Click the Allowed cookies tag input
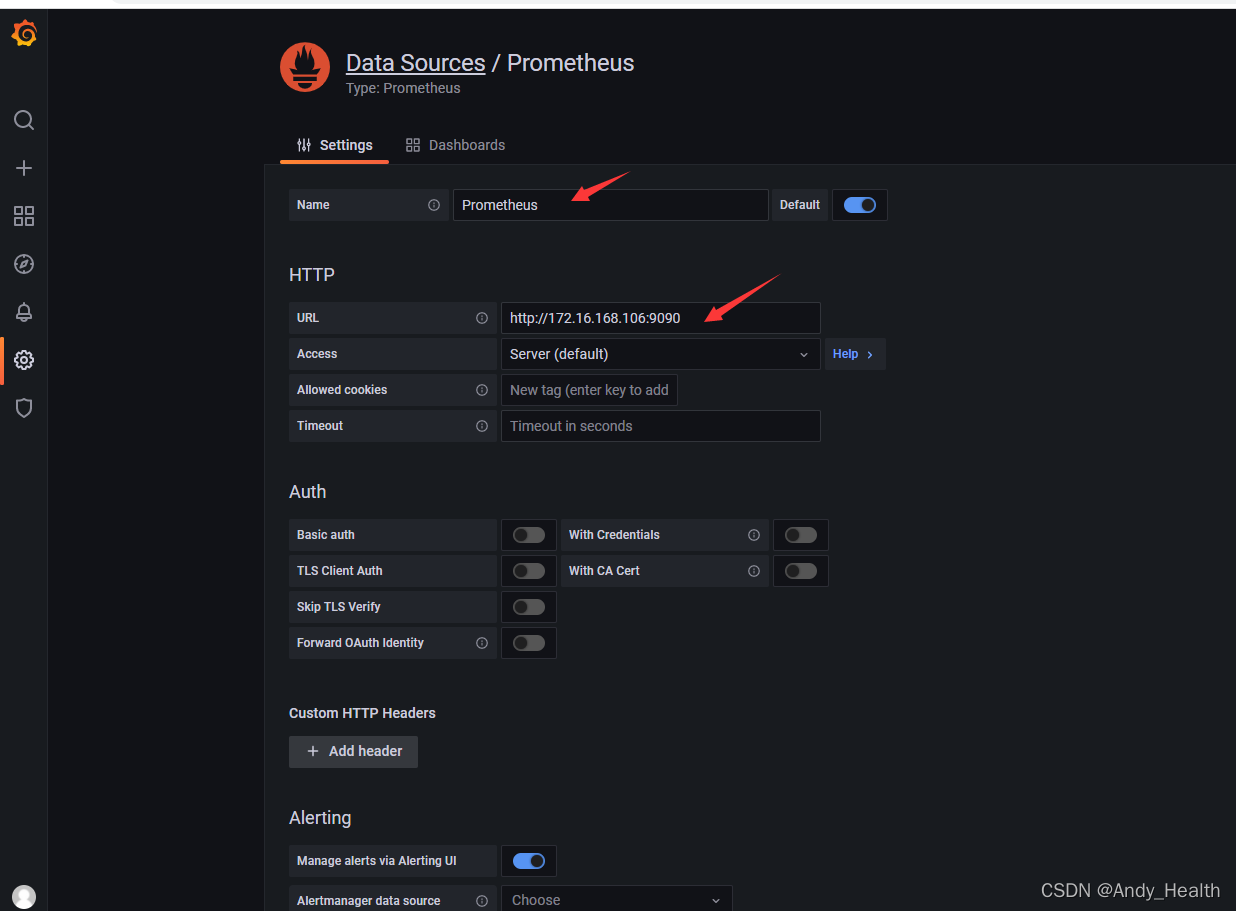This screenshot has width=1236, height=911. 589,390
